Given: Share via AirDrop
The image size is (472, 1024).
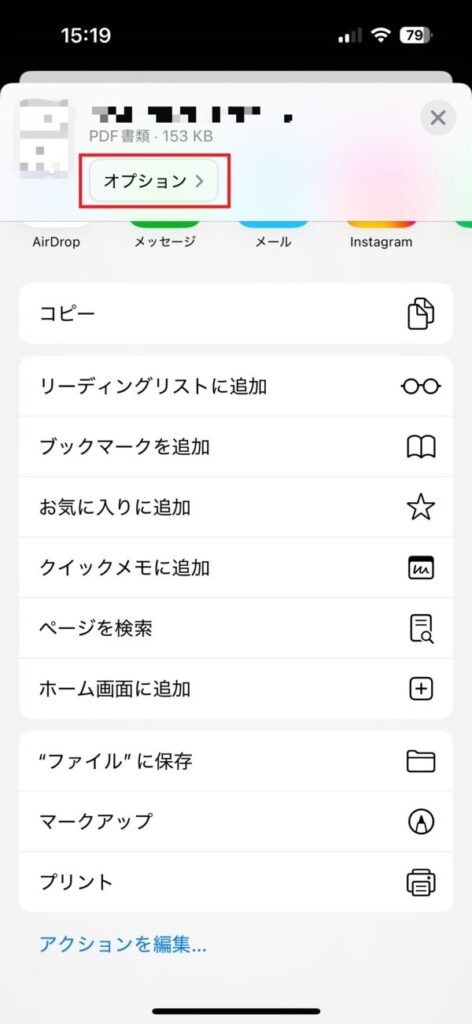Looking at the screenshot, I should point(56,235).
